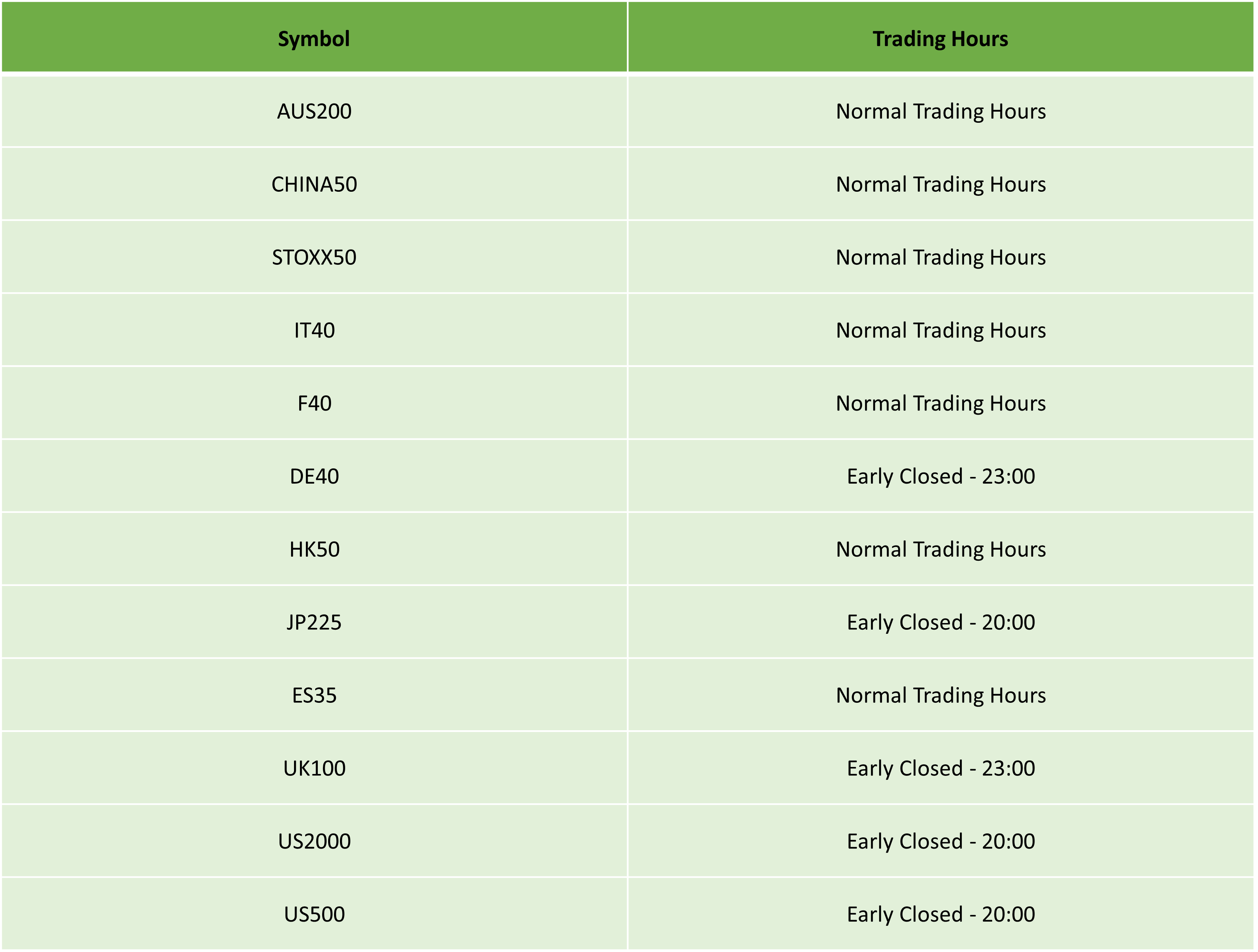The width and height of the screenshot is (1258, 952).
Task: Click the Symbol column header
Action: [x=314, y=37]
